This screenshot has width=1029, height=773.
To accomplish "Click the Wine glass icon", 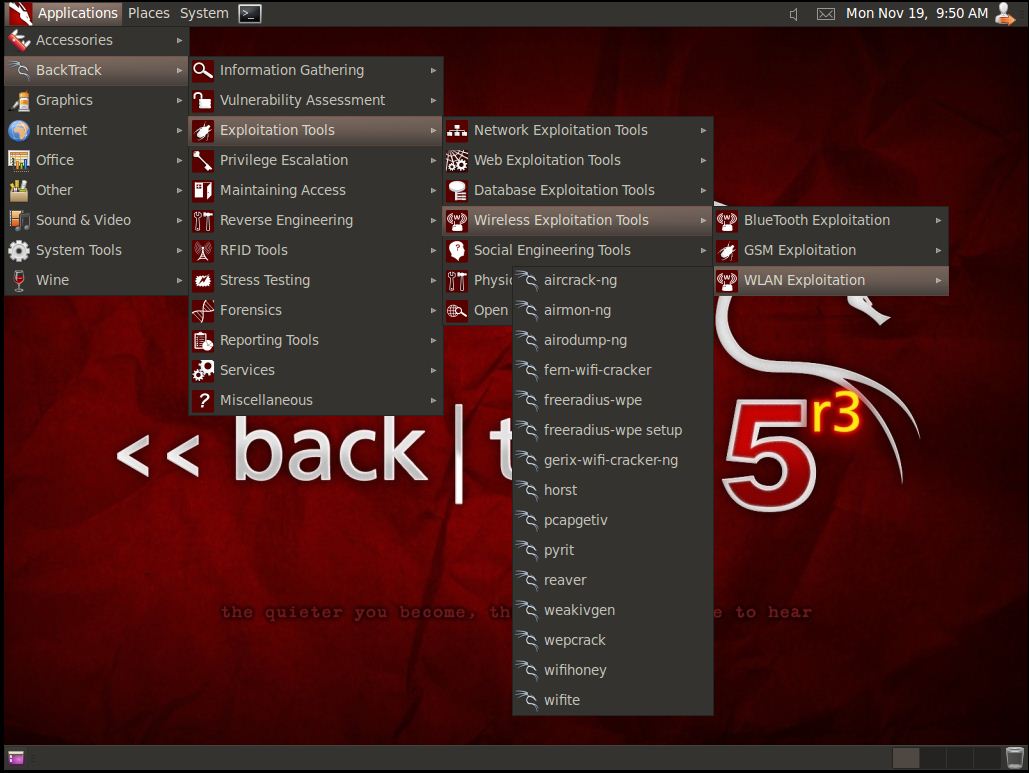I will coord(19,280).
